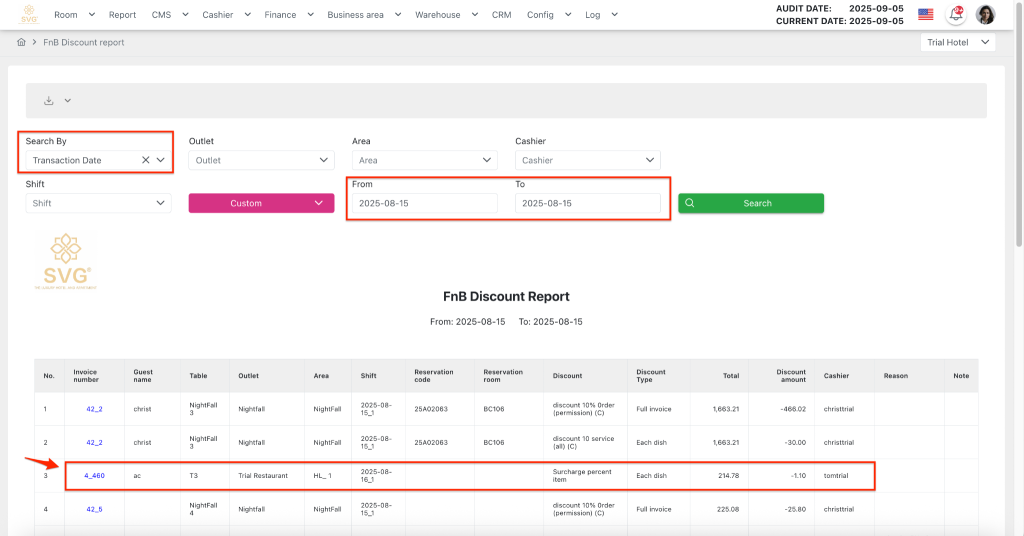
Task: Open the Cashier menu in navbar
Action: tap(224, 15)
